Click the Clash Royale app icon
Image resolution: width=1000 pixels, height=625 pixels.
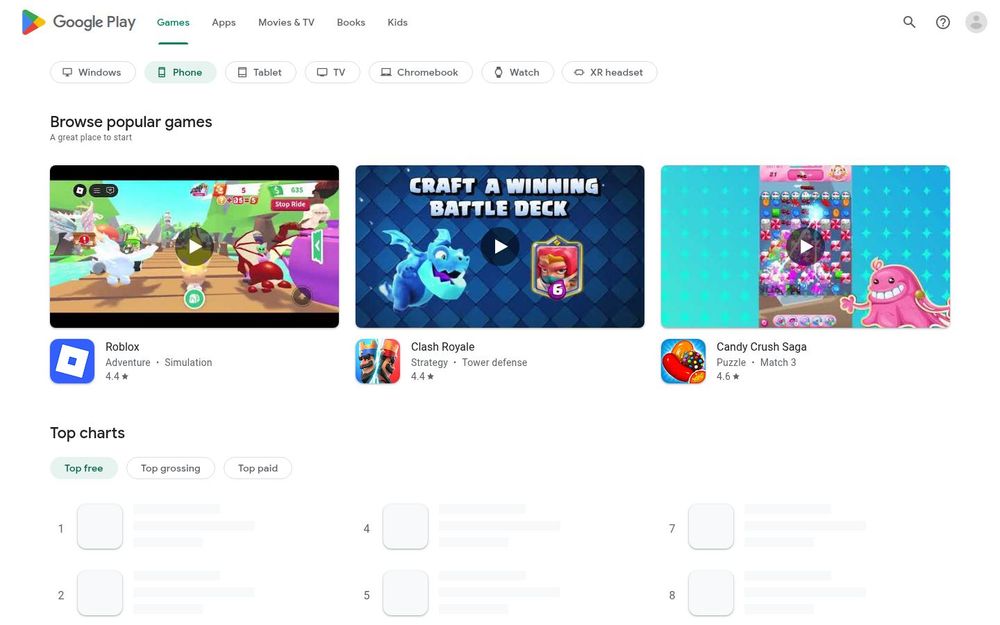377,361
